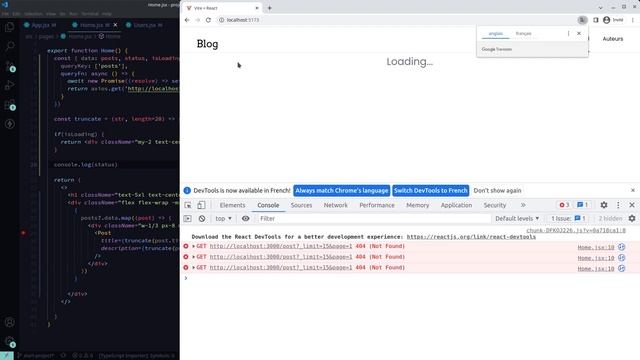This screenshot has width=640, height=360.
Task: Click the Google Translate icon in address bar
Action: [x=582, y=20]
